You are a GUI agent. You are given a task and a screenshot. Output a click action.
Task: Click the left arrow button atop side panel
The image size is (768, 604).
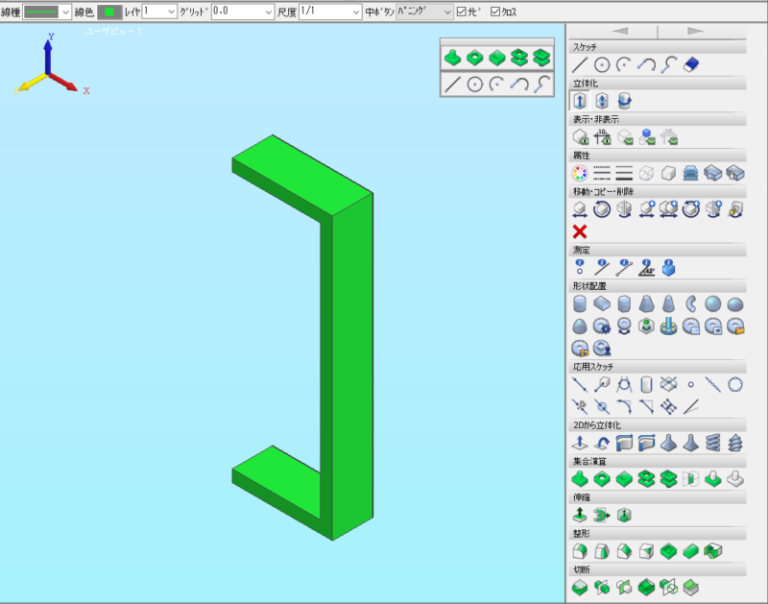pos(620,32)
